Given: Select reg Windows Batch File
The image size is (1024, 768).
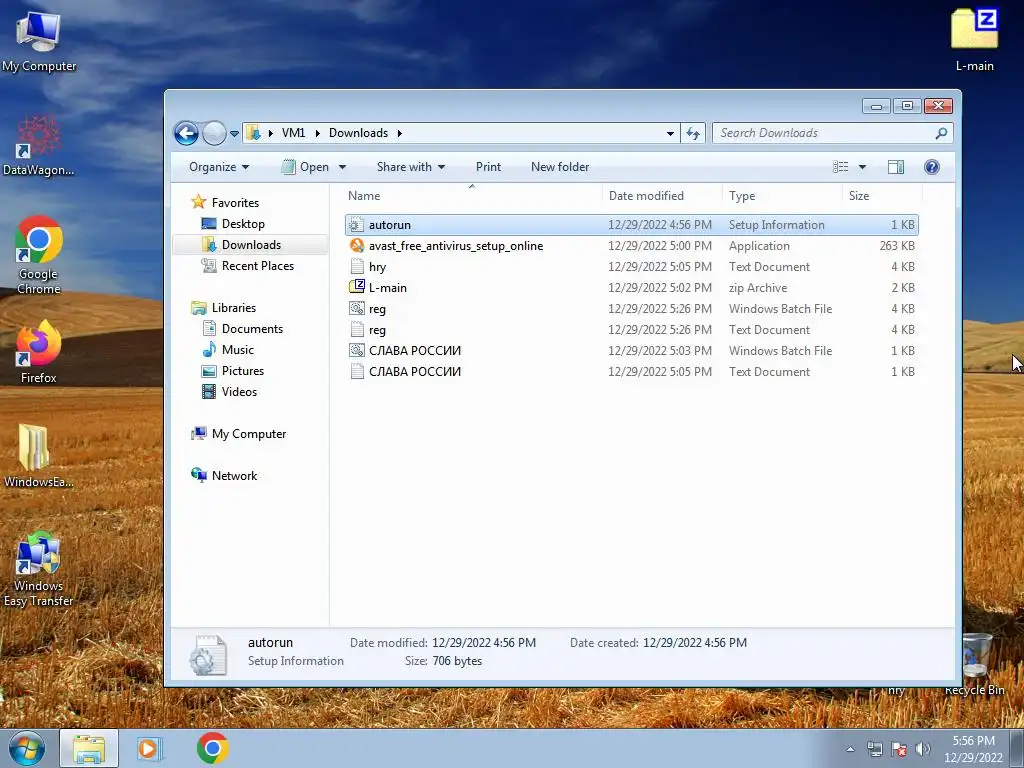Looking at the screenshot, I should pyautogui.click(x=632, y=309).
